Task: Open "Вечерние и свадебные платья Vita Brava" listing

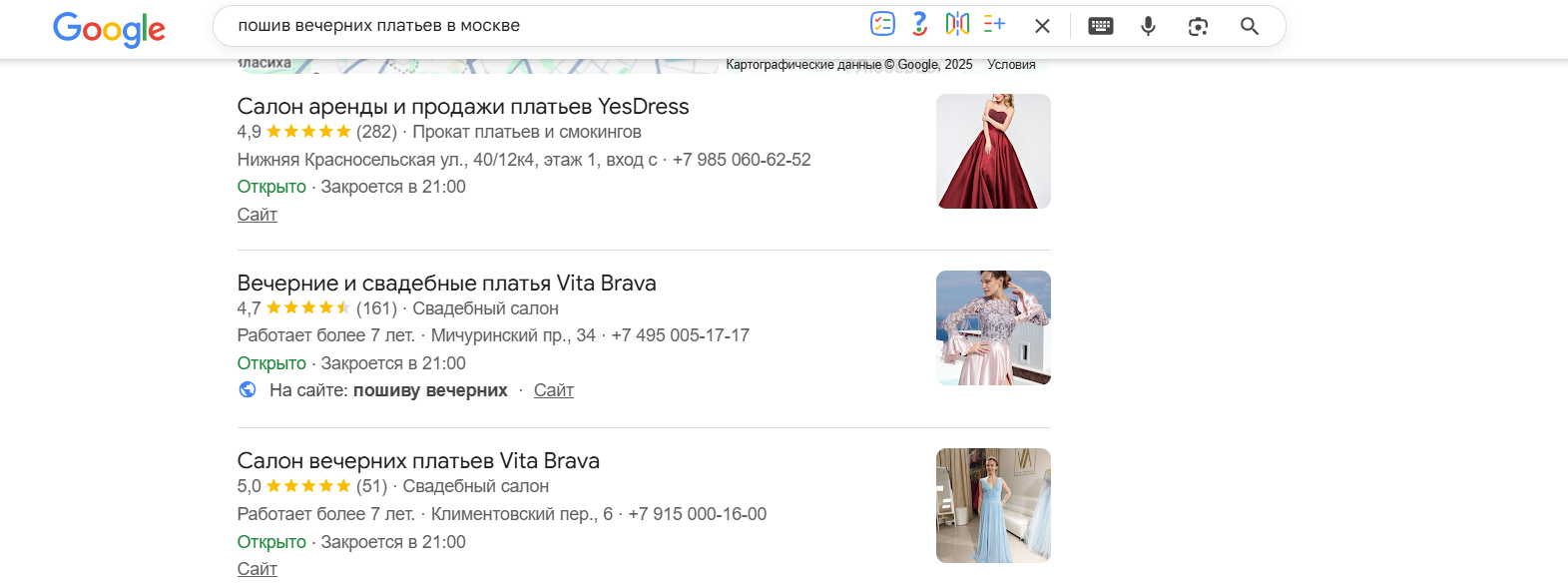Action: pyautogui.click(x=446, y=284)
